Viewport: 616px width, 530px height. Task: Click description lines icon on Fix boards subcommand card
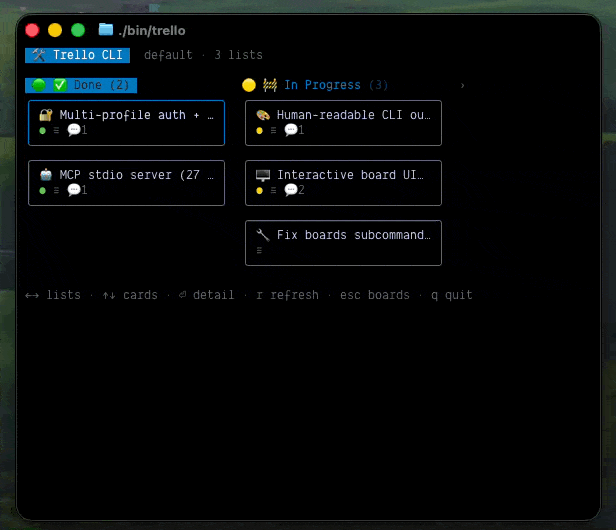259,250
